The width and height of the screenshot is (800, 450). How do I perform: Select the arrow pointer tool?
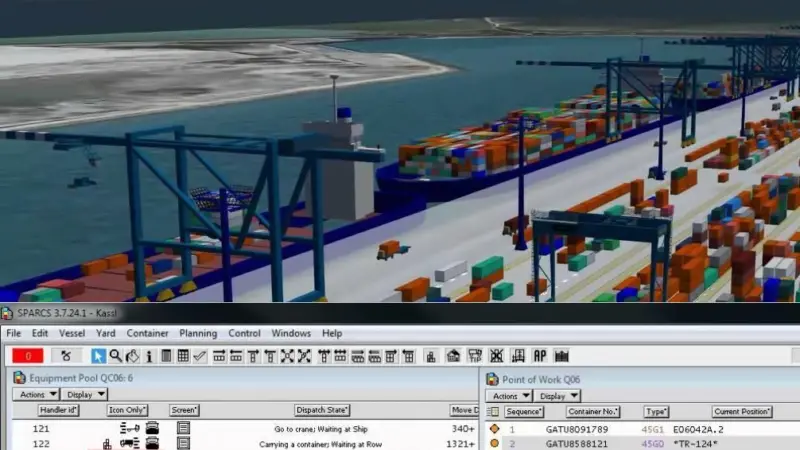point(98,356)
